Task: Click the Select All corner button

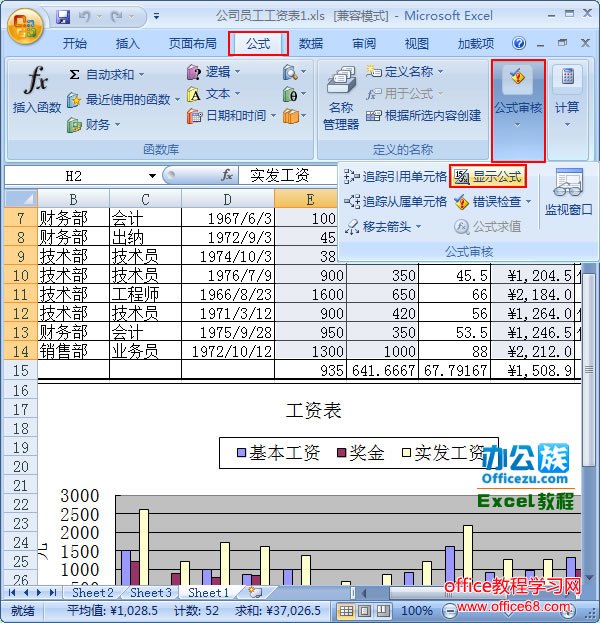Action: [21, 198]
